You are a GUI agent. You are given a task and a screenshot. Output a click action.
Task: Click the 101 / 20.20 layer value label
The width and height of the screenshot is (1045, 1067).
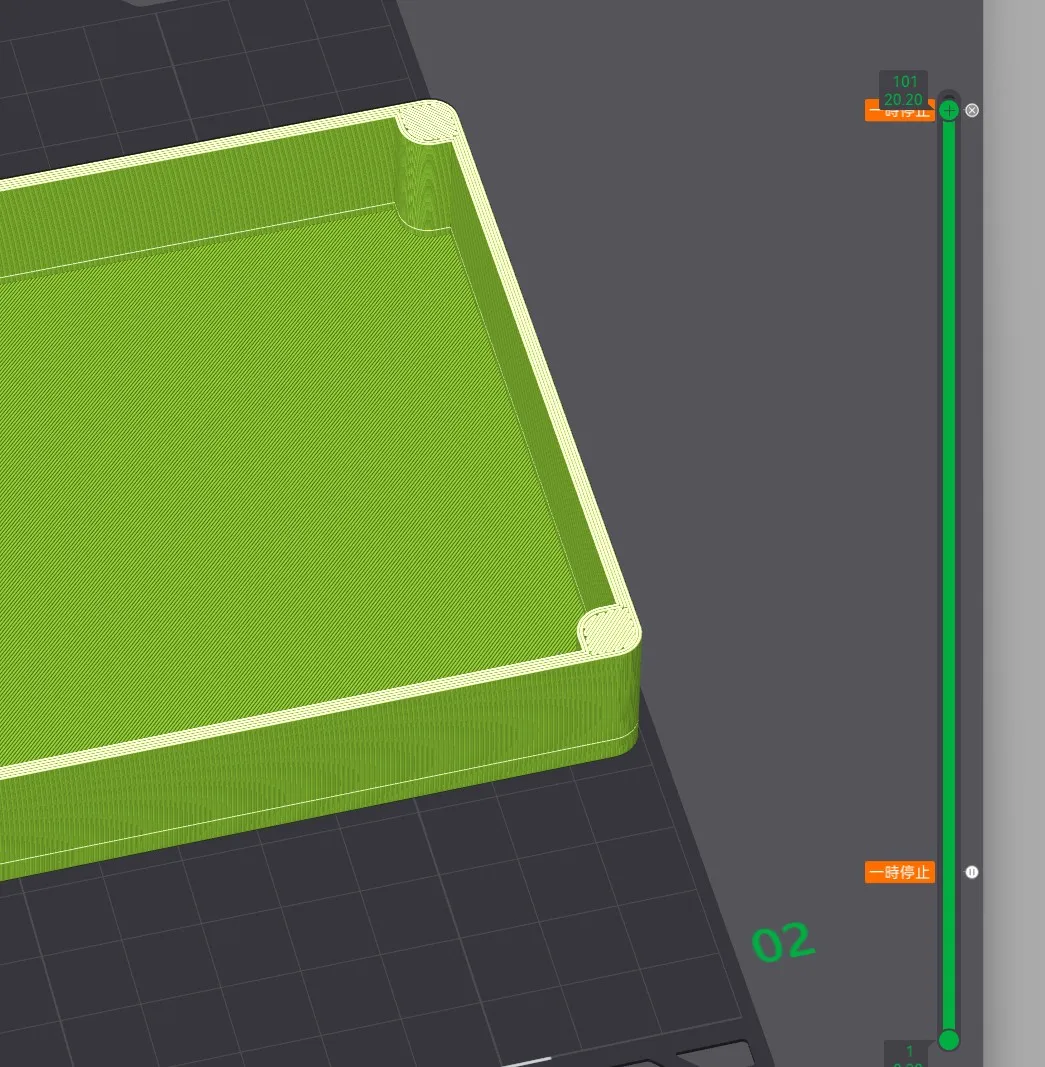903,90
